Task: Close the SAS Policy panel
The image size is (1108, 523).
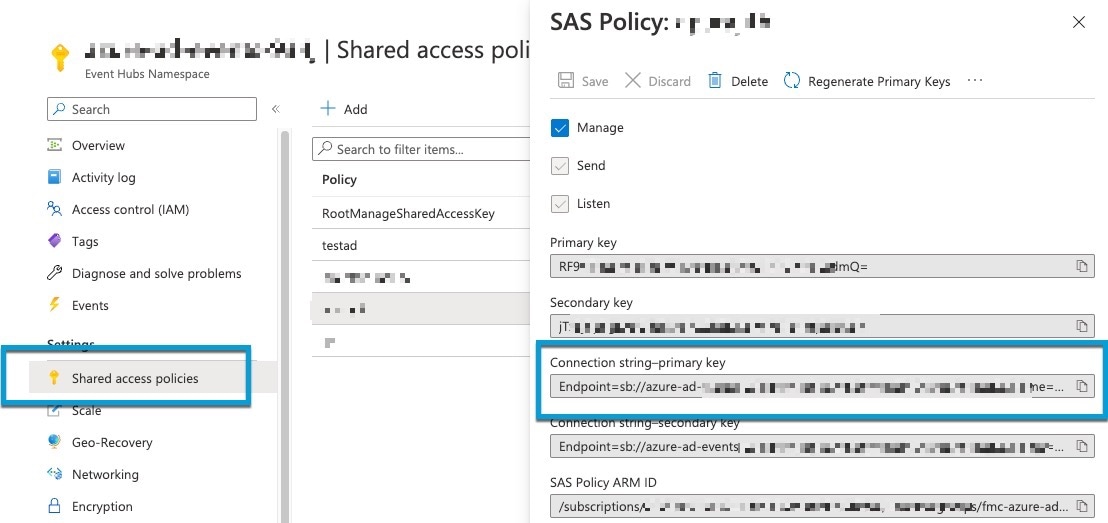Action: pyautogui.click(x=1078, y=23)
